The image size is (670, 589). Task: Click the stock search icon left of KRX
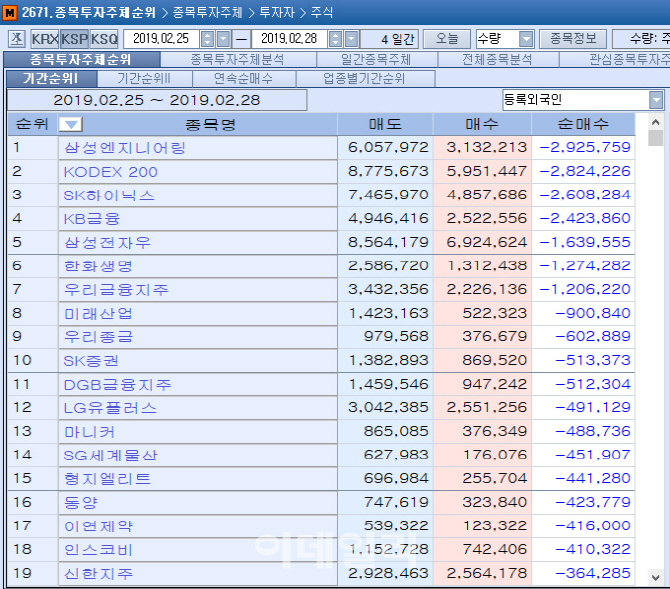tap(17, 39)
